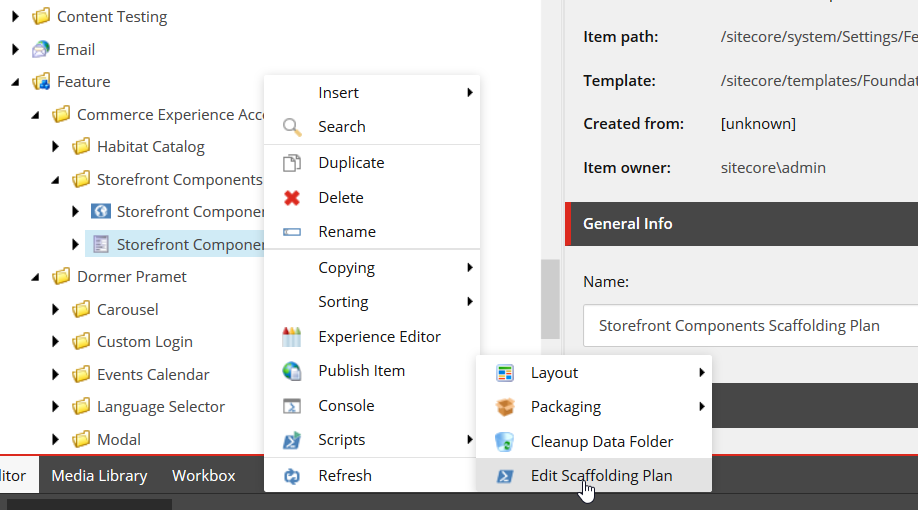The height and width of the screenshot is (510, 918).
Task: Click the Cleanup Data Folder recycle icon
Action: click(x=505, y=442)
